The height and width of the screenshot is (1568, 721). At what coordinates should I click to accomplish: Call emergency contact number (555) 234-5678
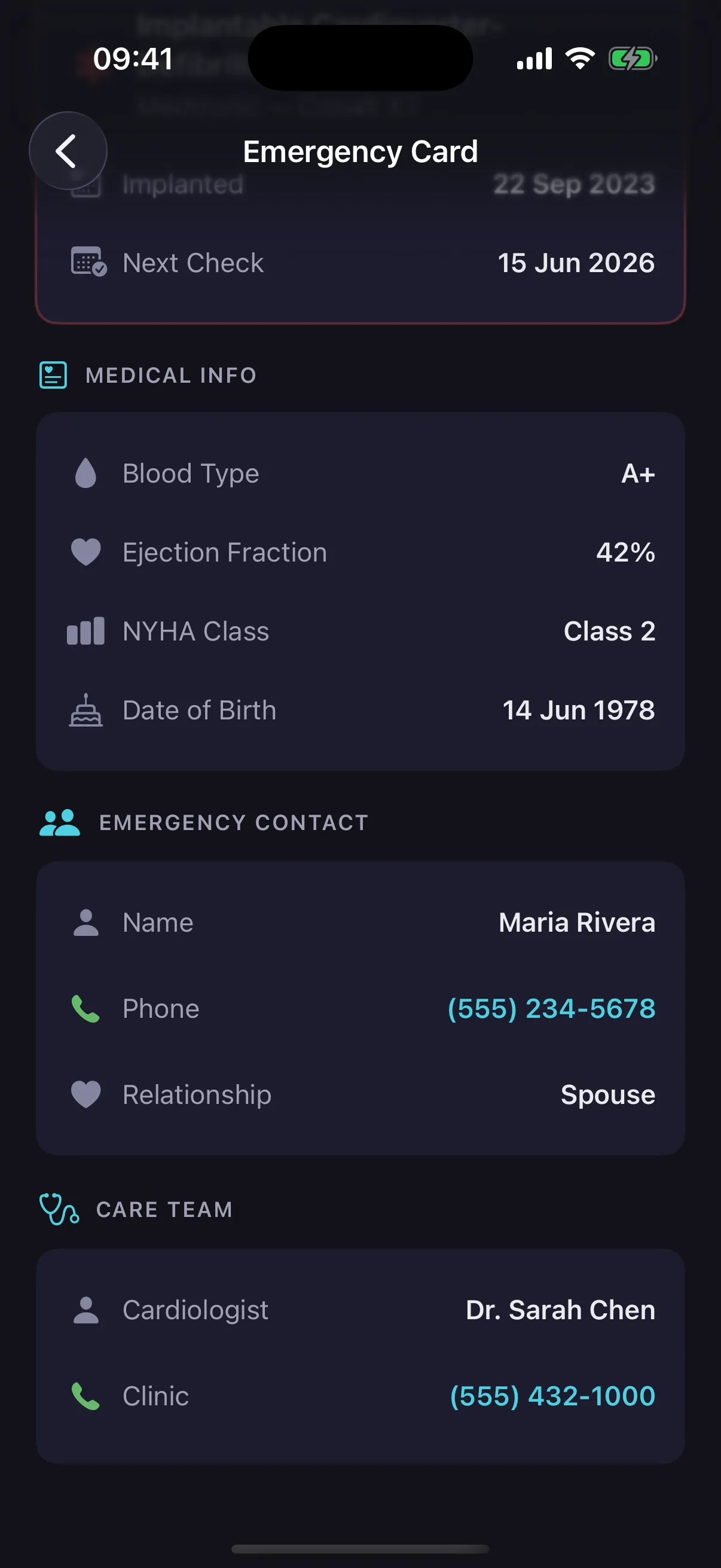[551, 1009]
